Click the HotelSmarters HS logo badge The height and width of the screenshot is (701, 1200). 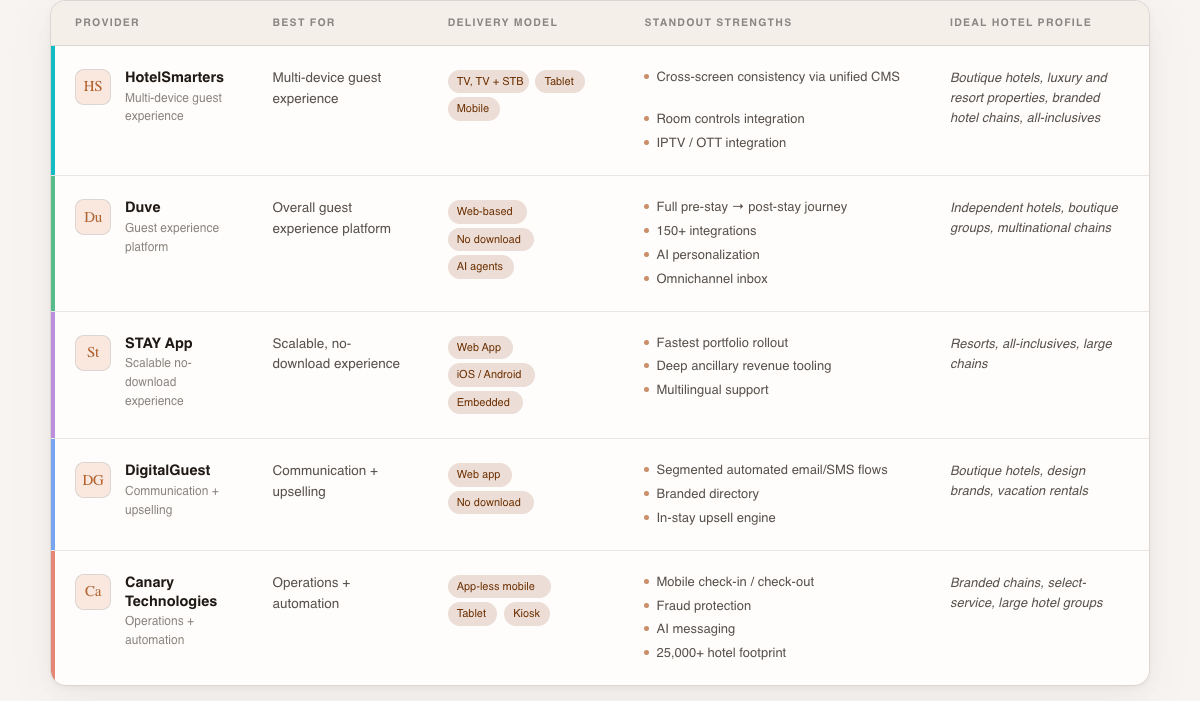[93, 87]
